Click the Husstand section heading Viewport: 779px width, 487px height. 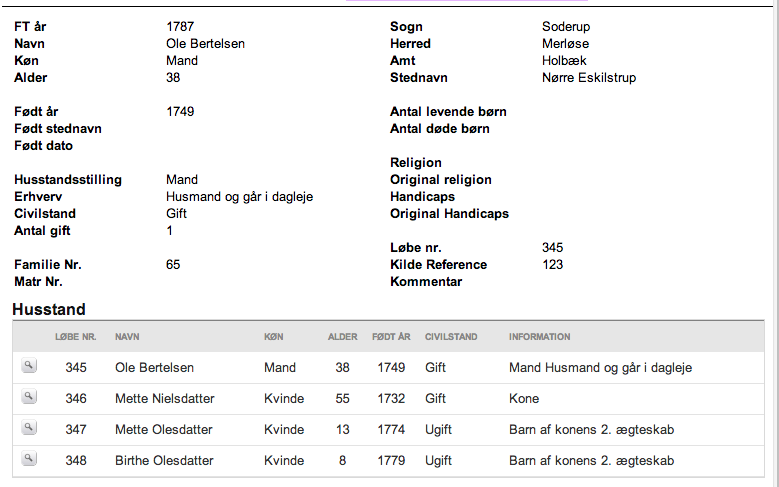click(49, 310)
